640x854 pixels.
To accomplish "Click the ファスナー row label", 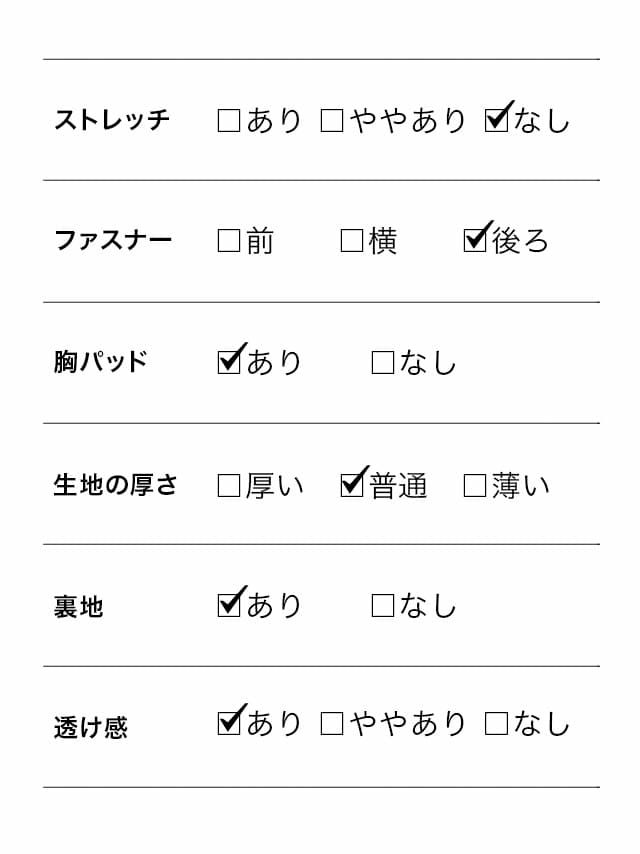I will click(112, 241).
